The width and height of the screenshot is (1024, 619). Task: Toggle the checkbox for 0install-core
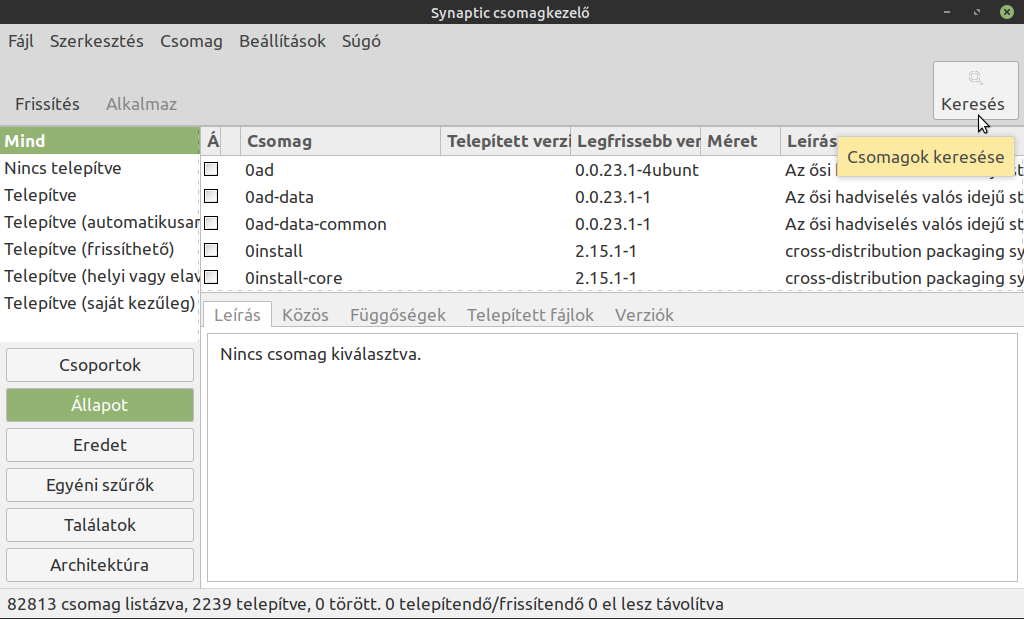(x=211, y=277)
